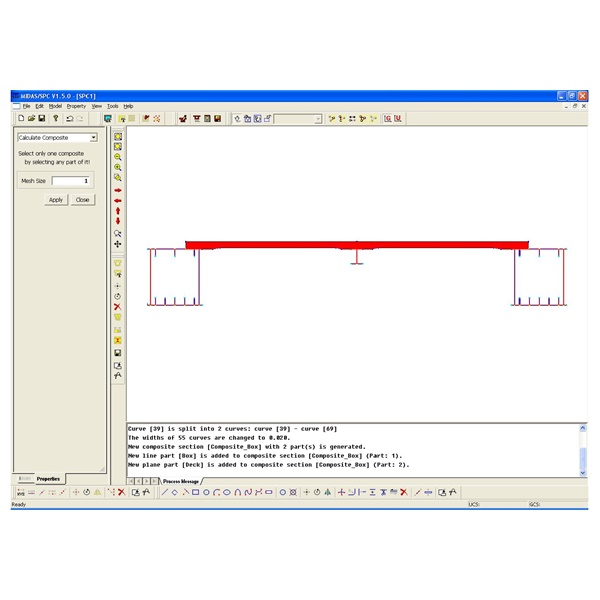The width and height of the screenshot is (600, 600).
Task: Open the View menu
Action: click(96, 106)
